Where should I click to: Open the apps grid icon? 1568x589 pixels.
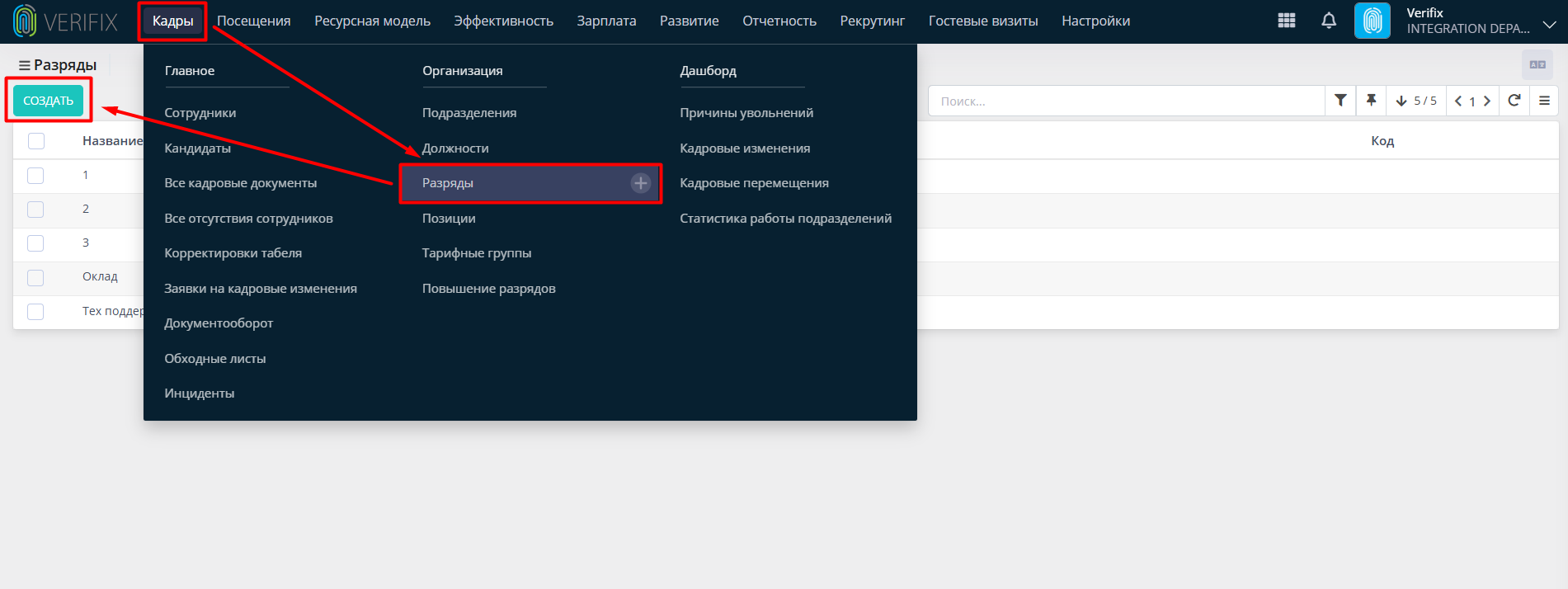(1286, 21)
